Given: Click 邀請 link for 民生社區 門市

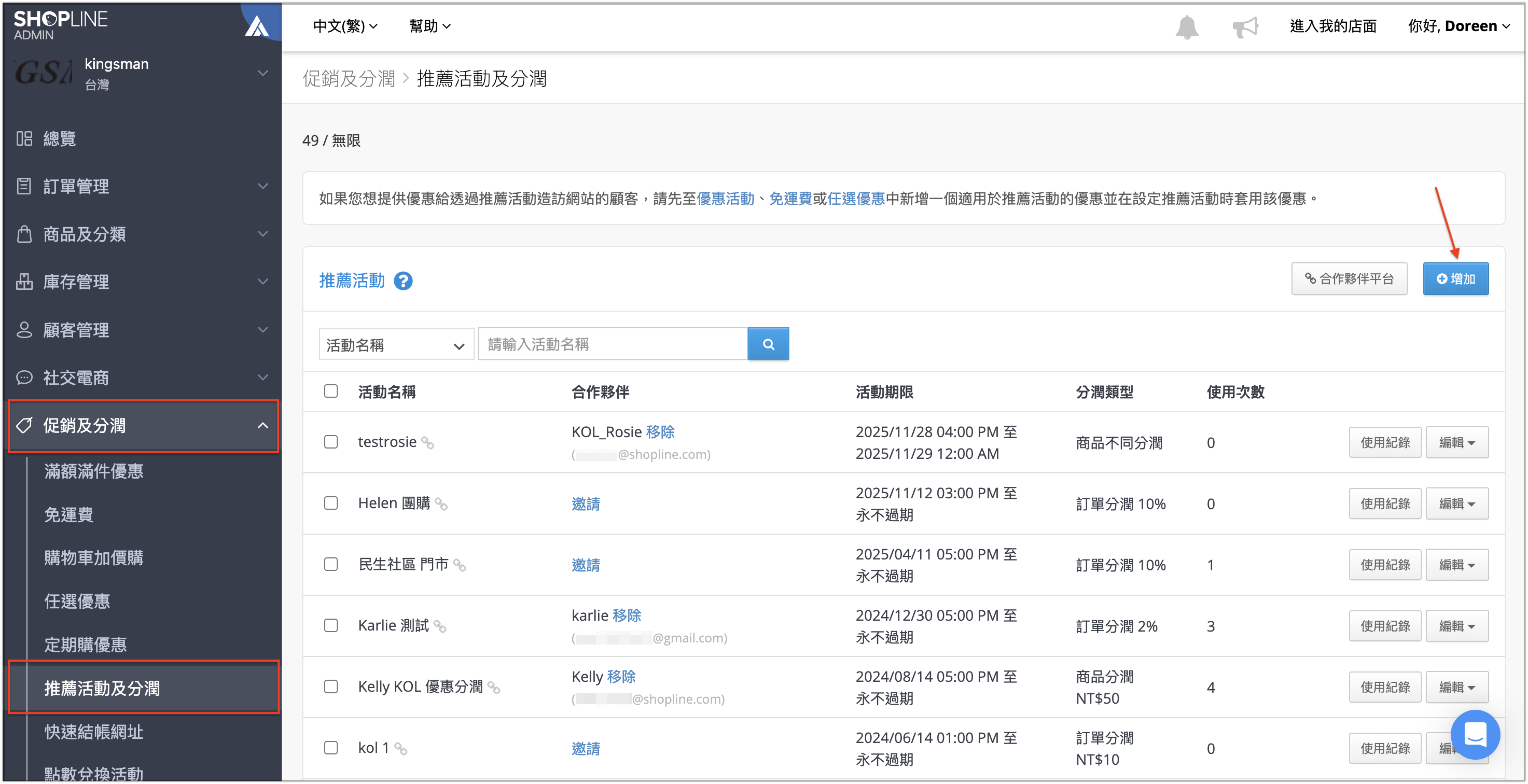Looking at the screenshot, I should (x=586, y=565).
